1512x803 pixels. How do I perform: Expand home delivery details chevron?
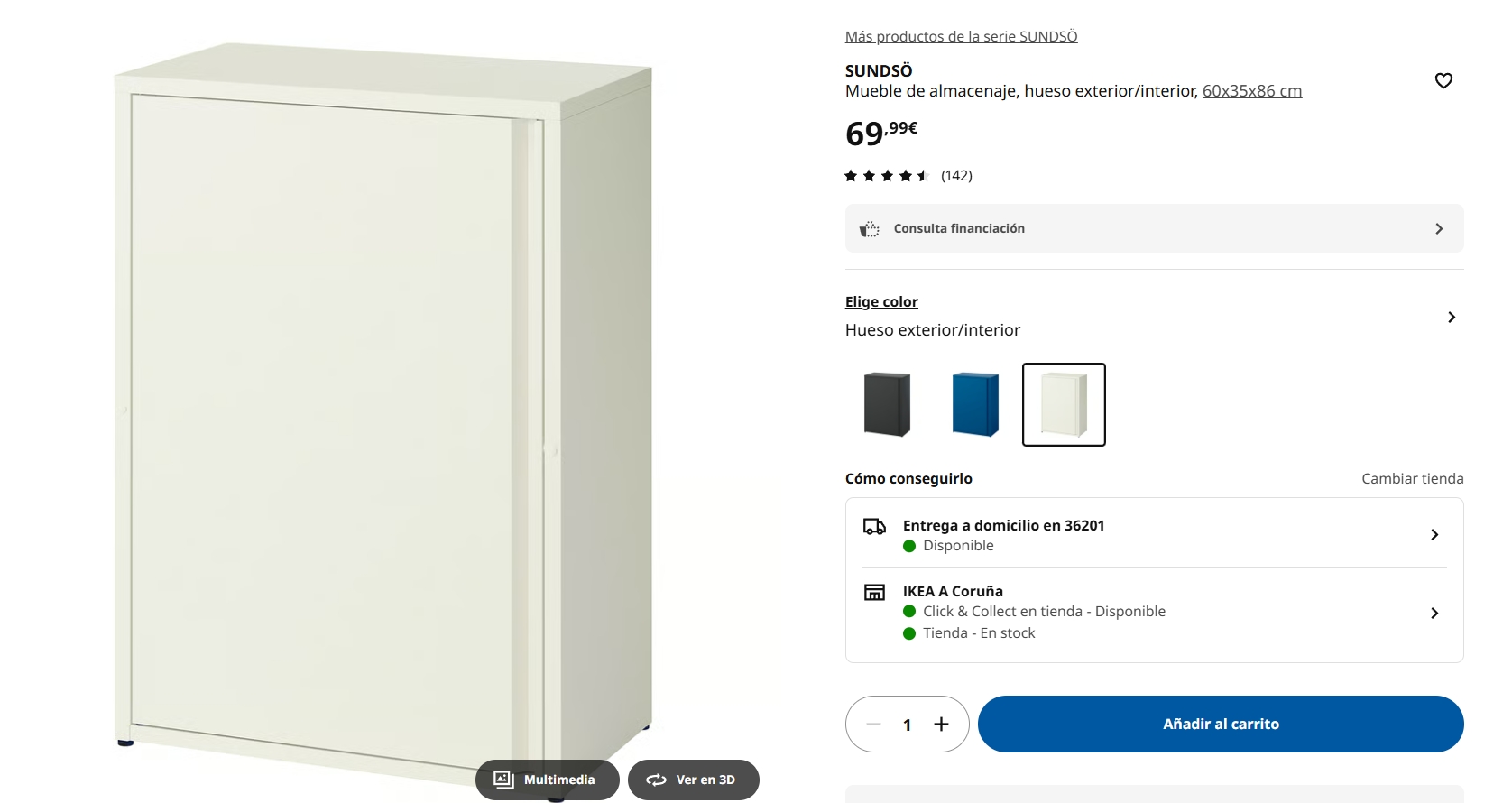pos(1434,535)
